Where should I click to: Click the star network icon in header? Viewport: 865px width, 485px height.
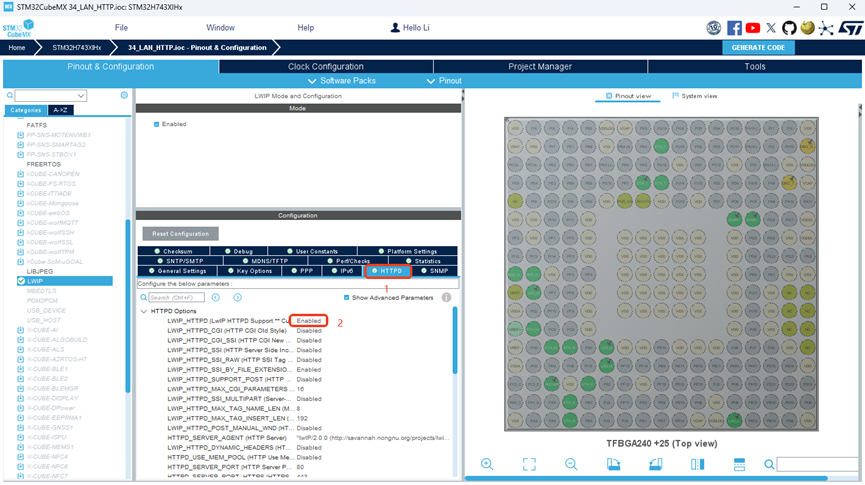[x=826, y=28]
